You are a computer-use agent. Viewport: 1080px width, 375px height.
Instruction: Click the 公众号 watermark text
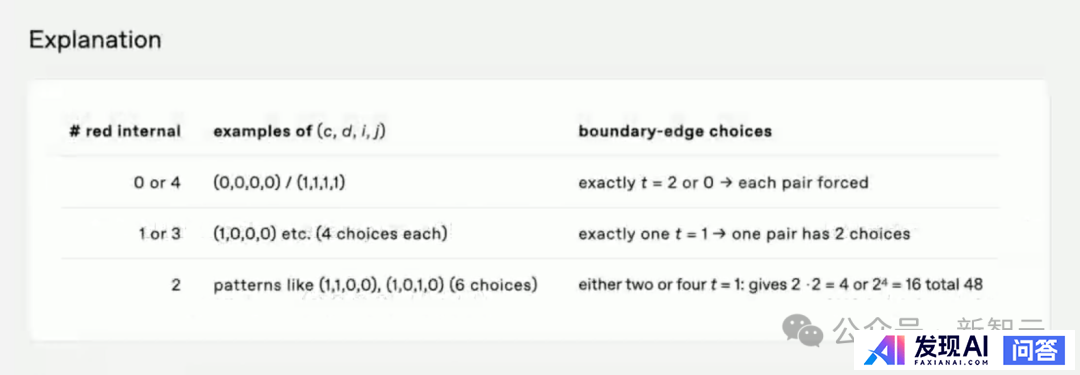876,331
